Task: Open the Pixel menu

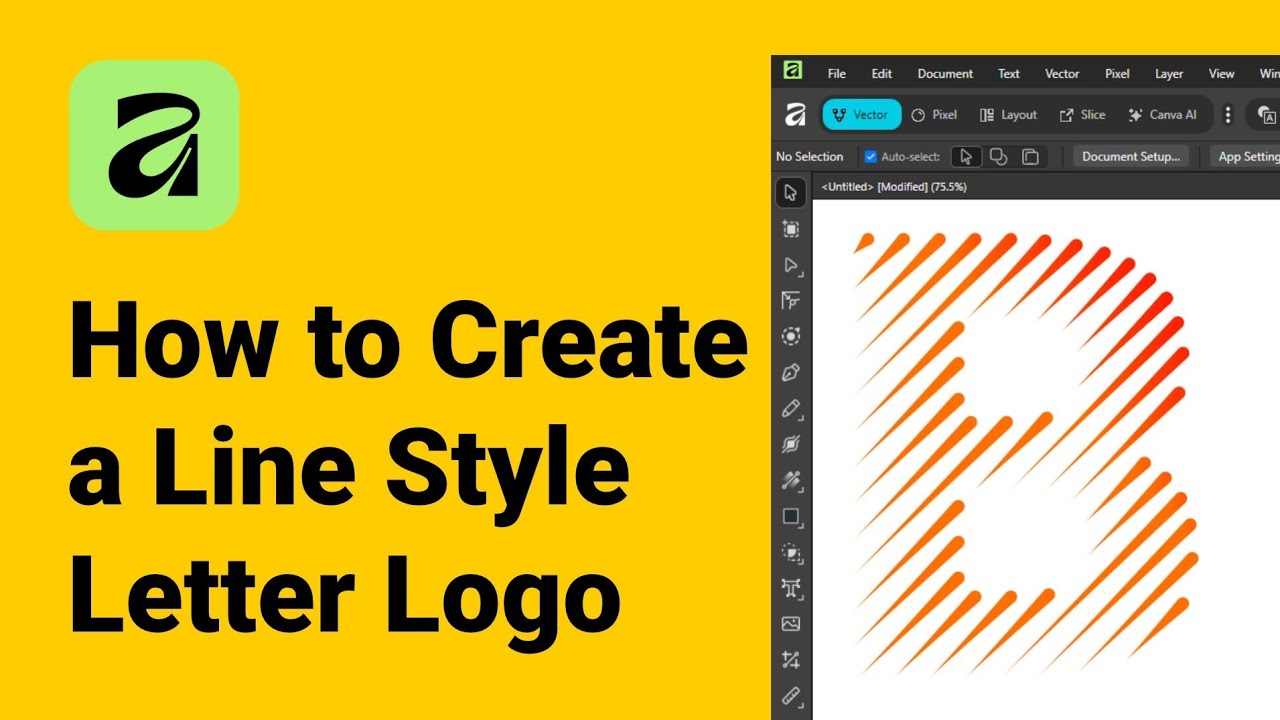Action: 1117,74
